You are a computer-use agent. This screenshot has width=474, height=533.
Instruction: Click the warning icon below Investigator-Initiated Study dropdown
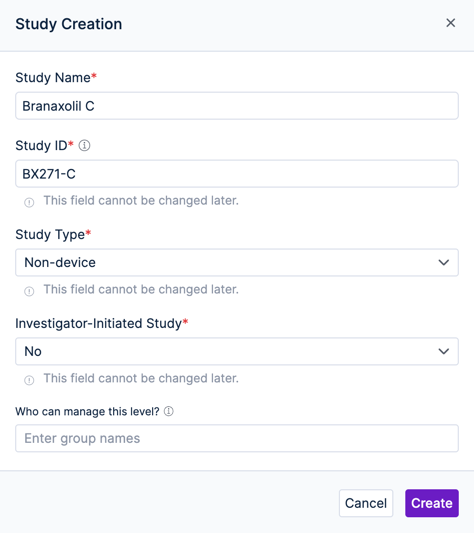coord(29,380)
